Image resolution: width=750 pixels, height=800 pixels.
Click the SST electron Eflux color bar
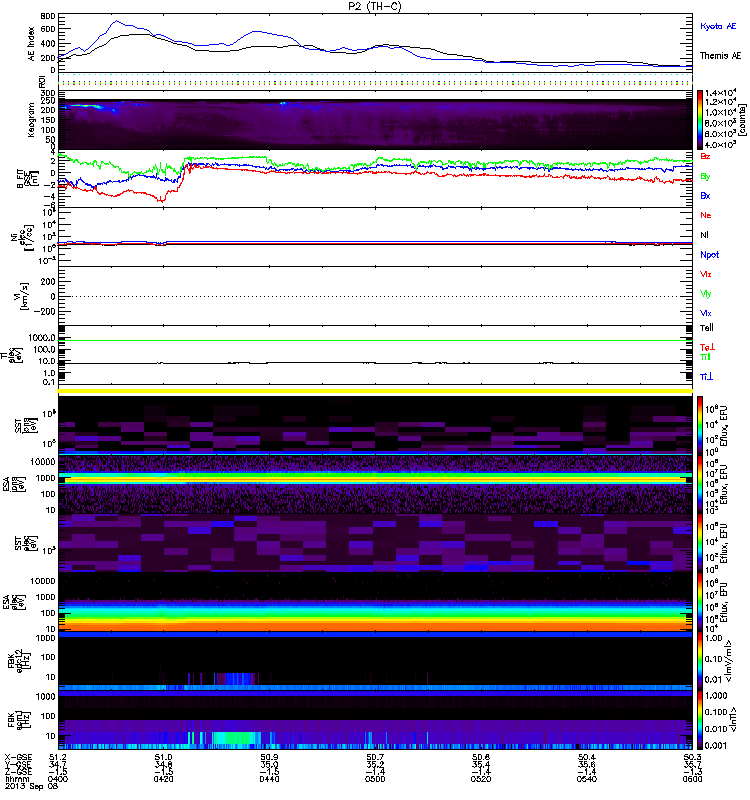point(700,543)
